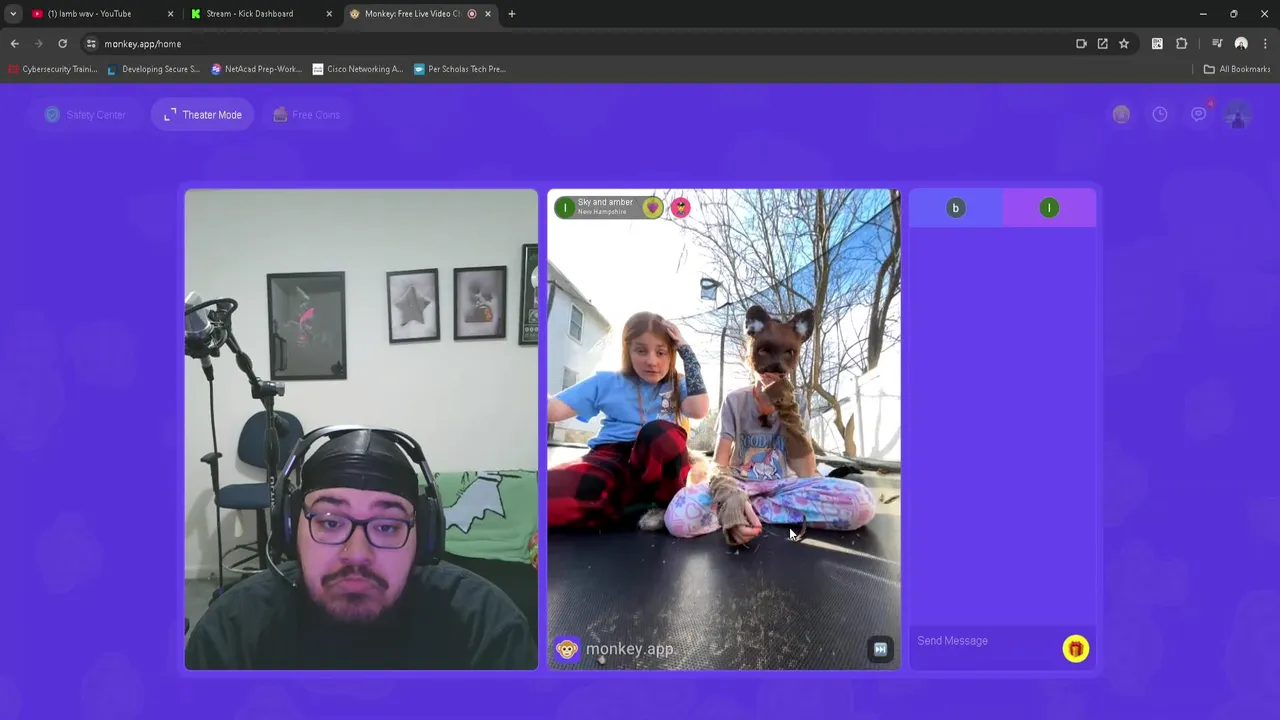The image size is (1280, 720).
Task: Open the messages heart chat icon
Action: [x=1199, y=114]
